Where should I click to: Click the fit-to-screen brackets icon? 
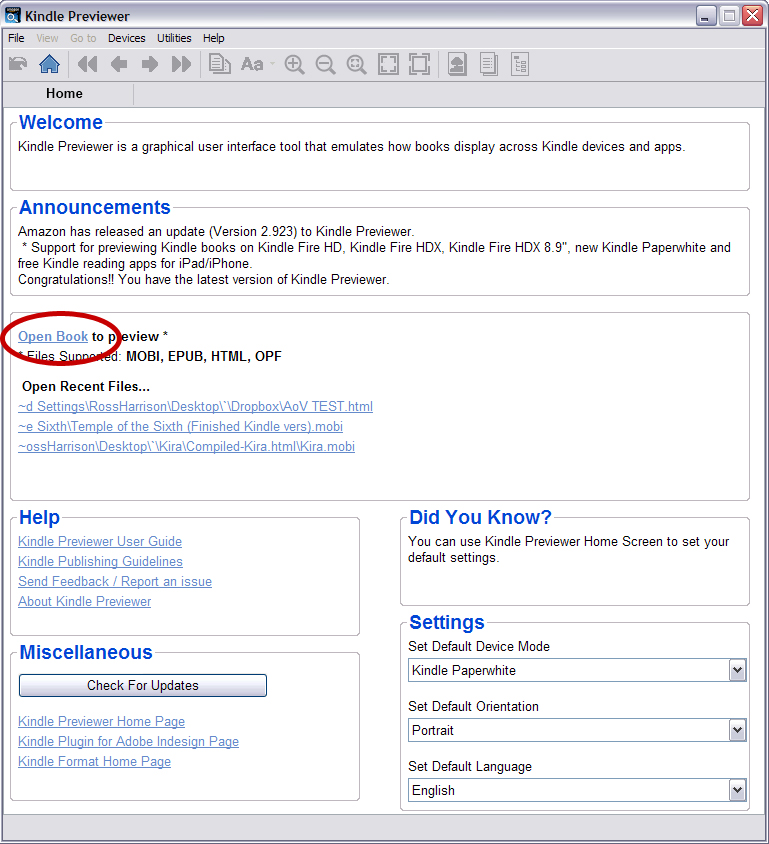click(388, 64)
